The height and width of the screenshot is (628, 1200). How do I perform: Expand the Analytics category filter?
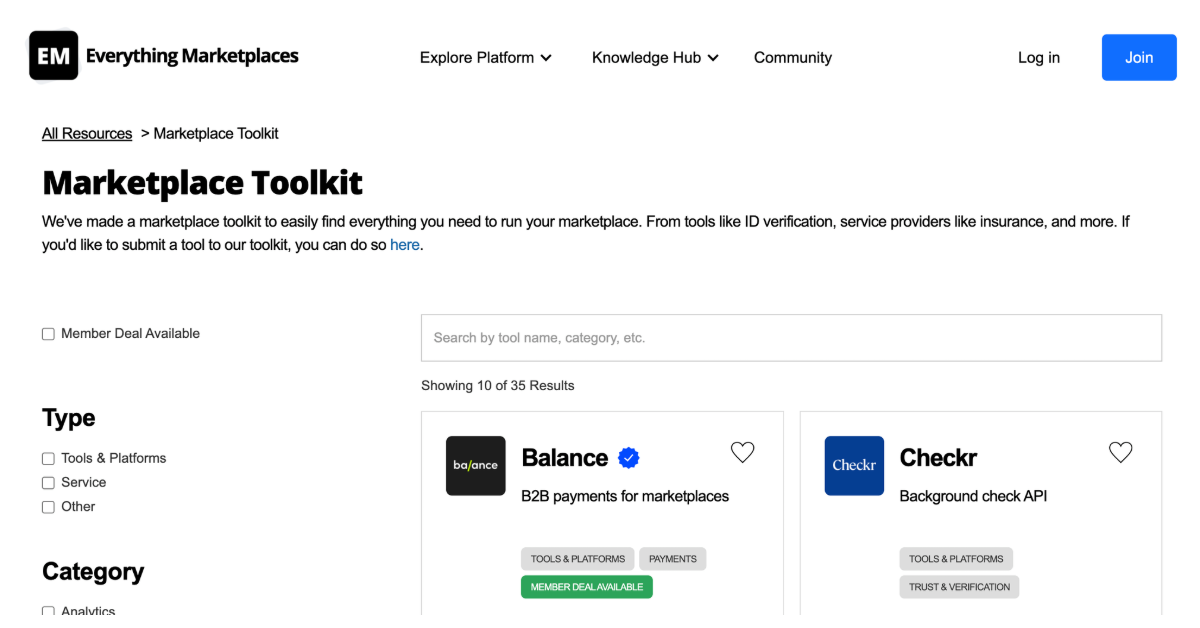(48, 611)
